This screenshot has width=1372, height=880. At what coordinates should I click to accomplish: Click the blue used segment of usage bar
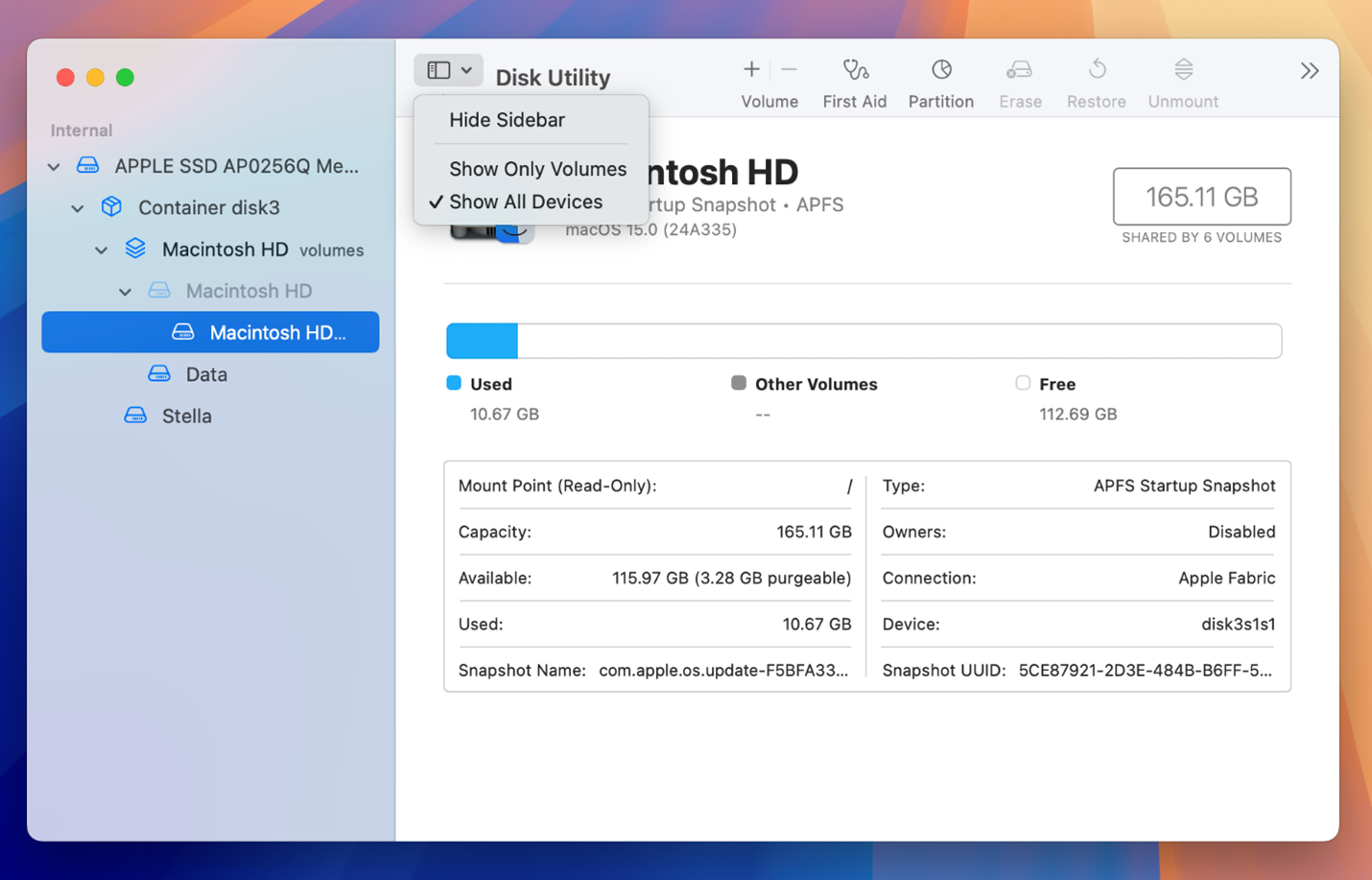click(483, 341)
